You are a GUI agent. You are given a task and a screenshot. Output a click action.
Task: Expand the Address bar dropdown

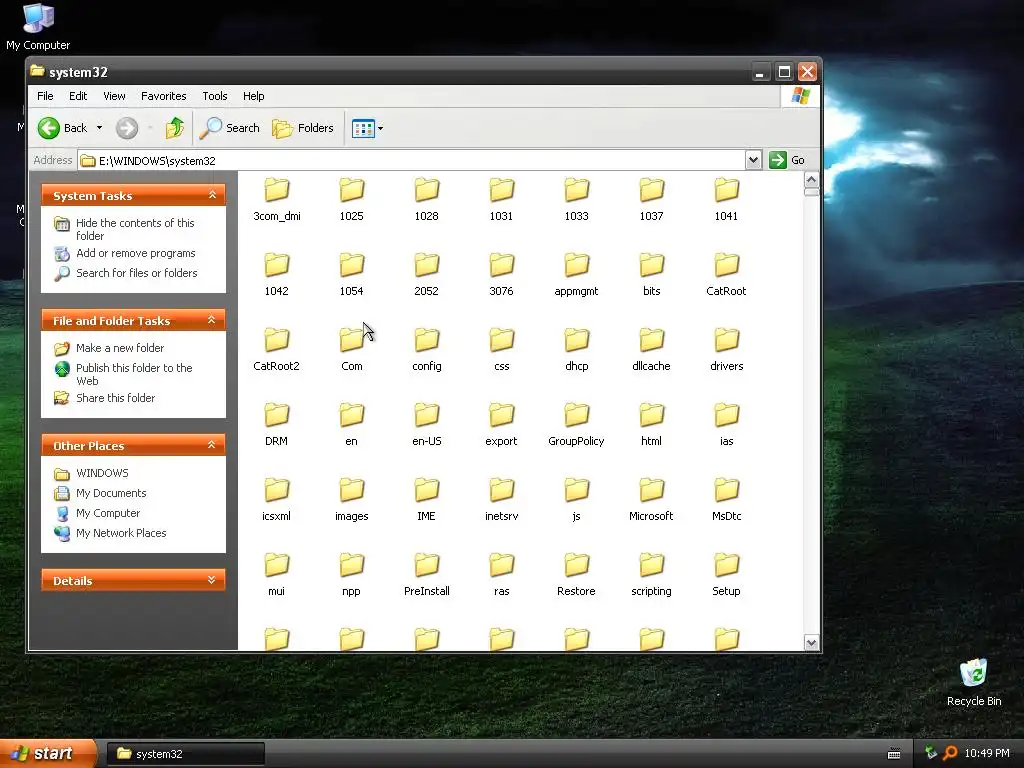click(753, 160)
